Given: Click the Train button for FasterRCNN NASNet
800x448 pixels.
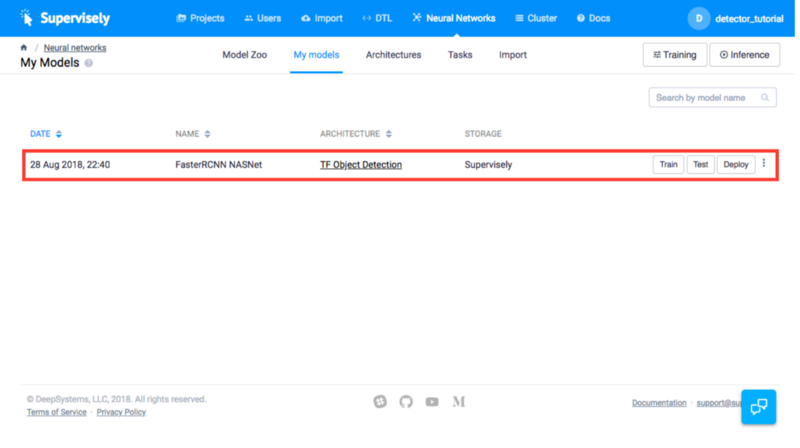Looking at the screenshot, I should [x=668, y=164].
